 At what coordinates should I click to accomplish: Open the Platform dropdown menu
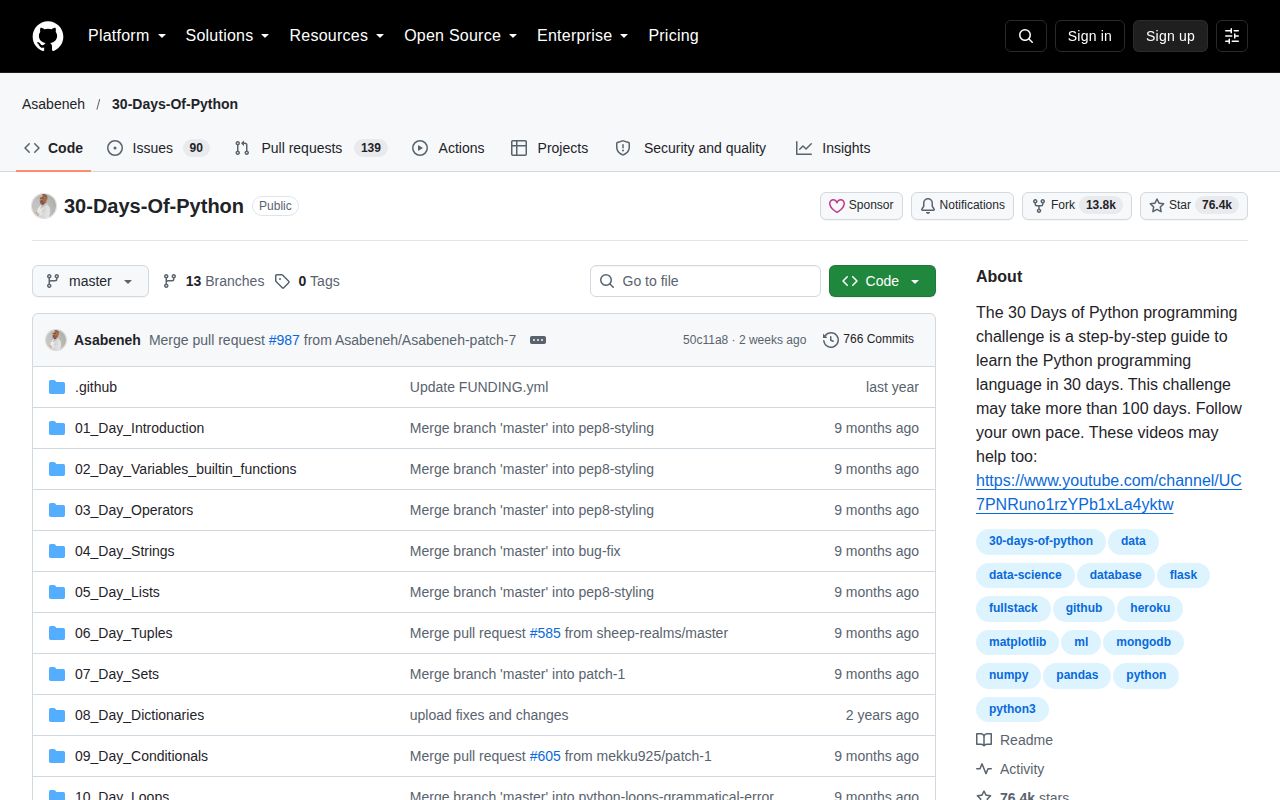coord(126,36)
